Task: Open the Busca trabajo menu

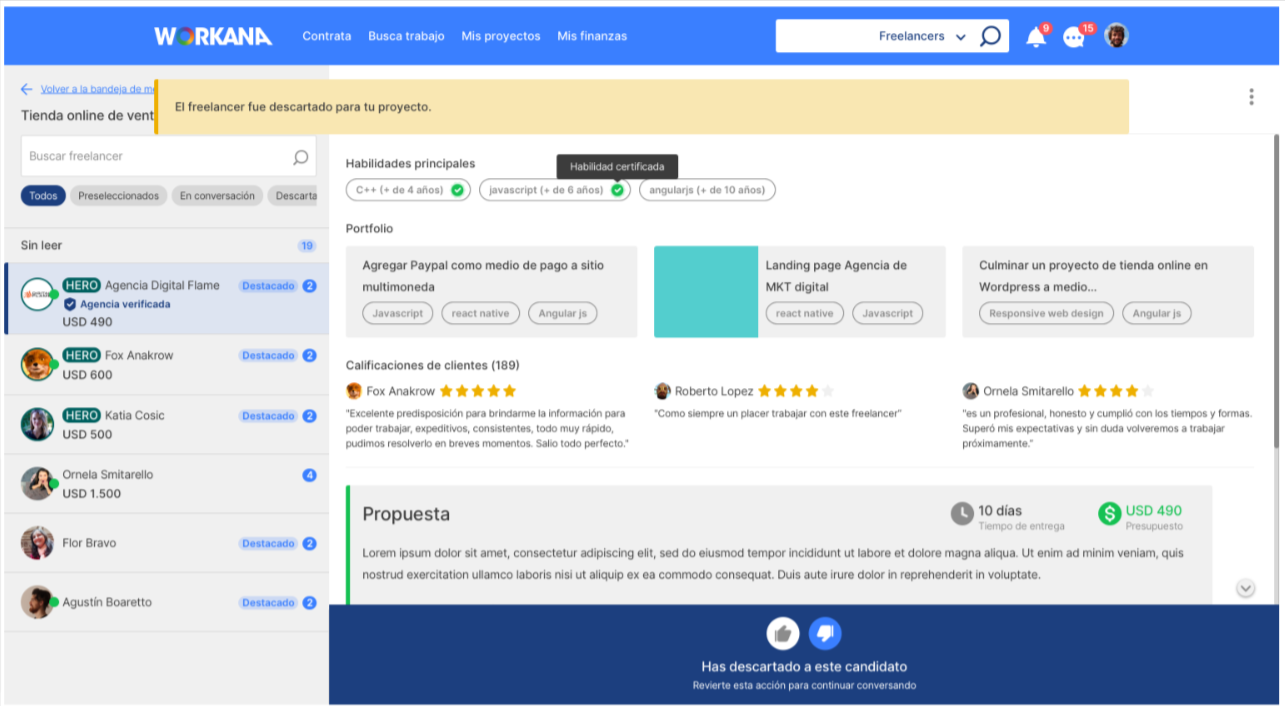Action: [406, 36]
